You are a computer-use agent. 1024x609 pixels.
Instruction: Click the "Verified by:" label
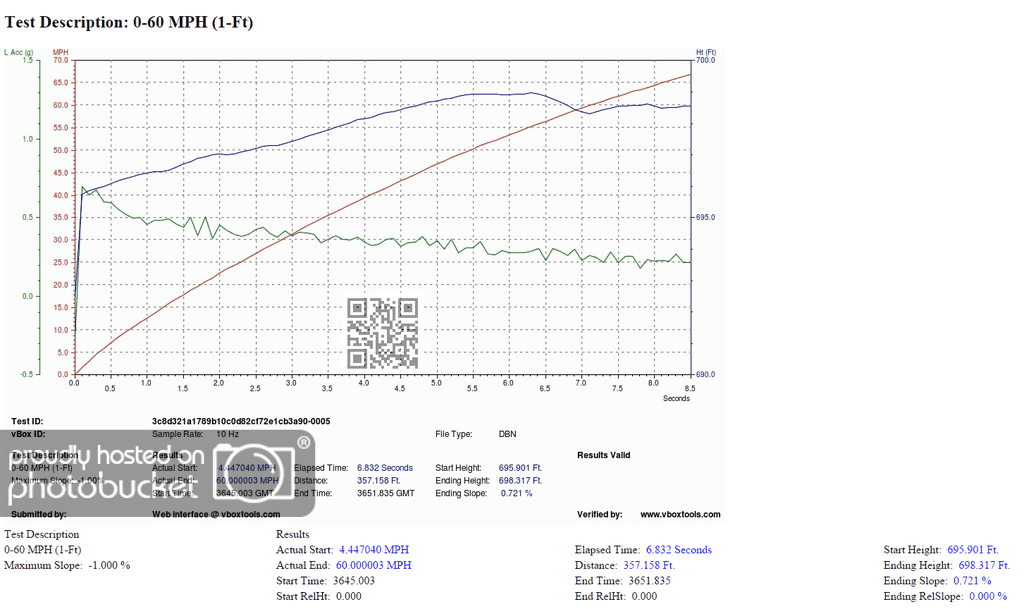600,514
